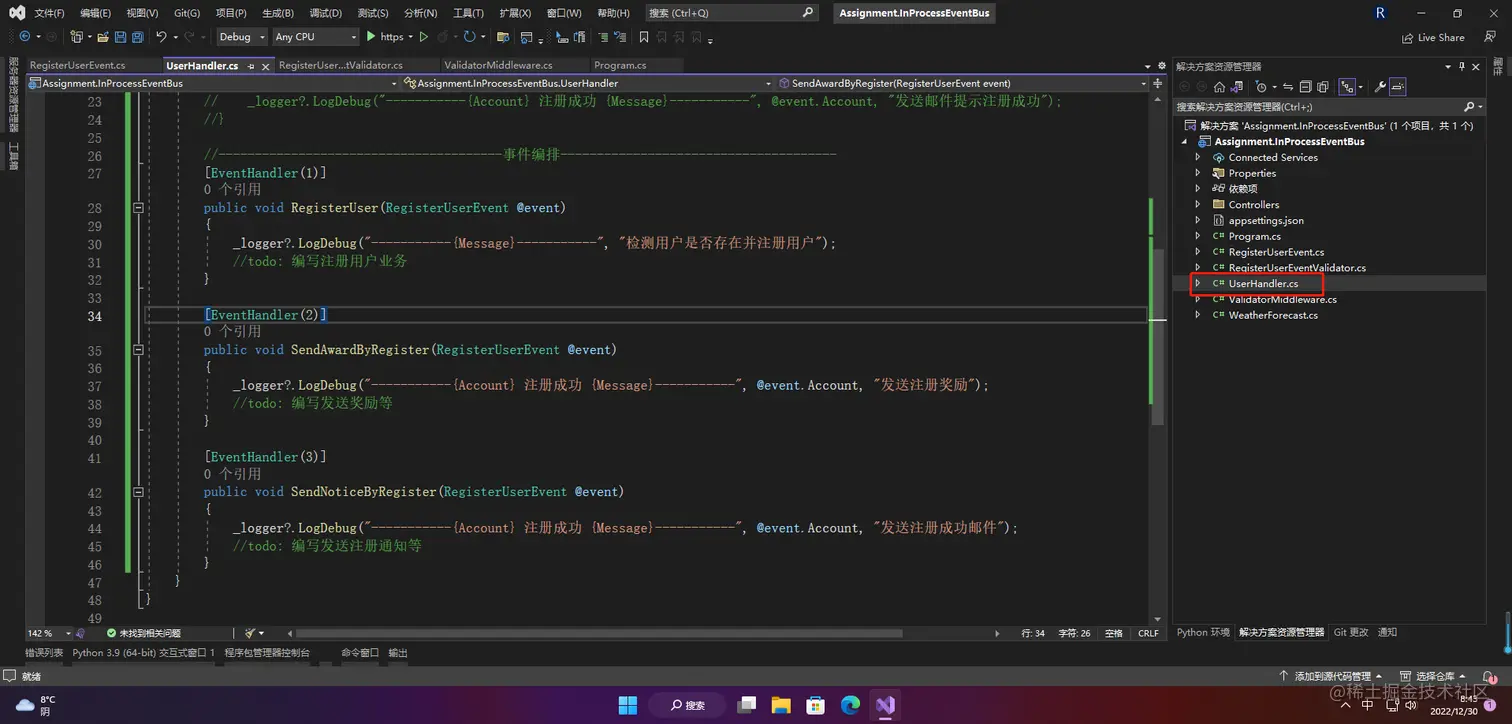Expand the Connected Services node
Screen dimensions: 1512x724
[1198, 157]
